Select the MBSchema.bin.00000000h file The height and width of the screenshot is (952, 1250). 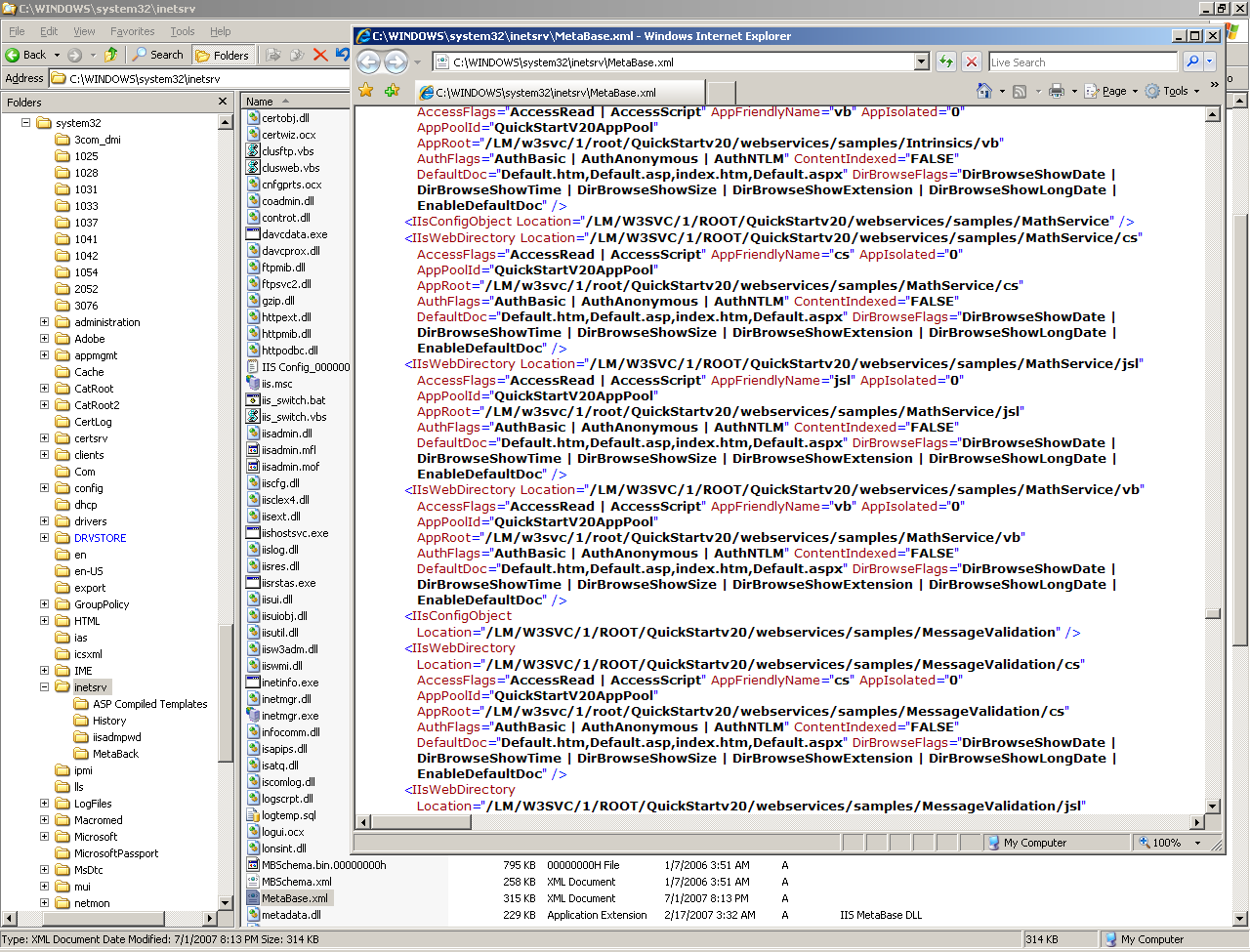point(324,865)
